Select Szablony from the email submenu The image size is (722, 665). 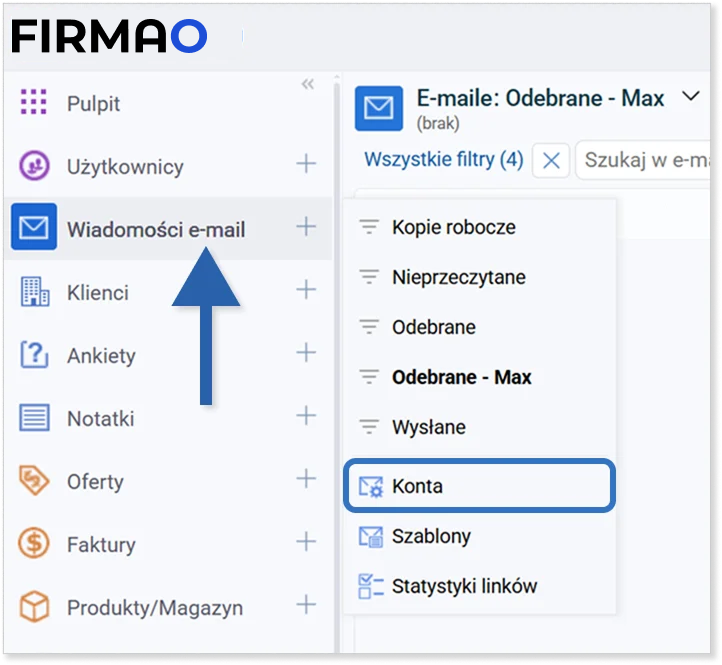coord(430,536)
